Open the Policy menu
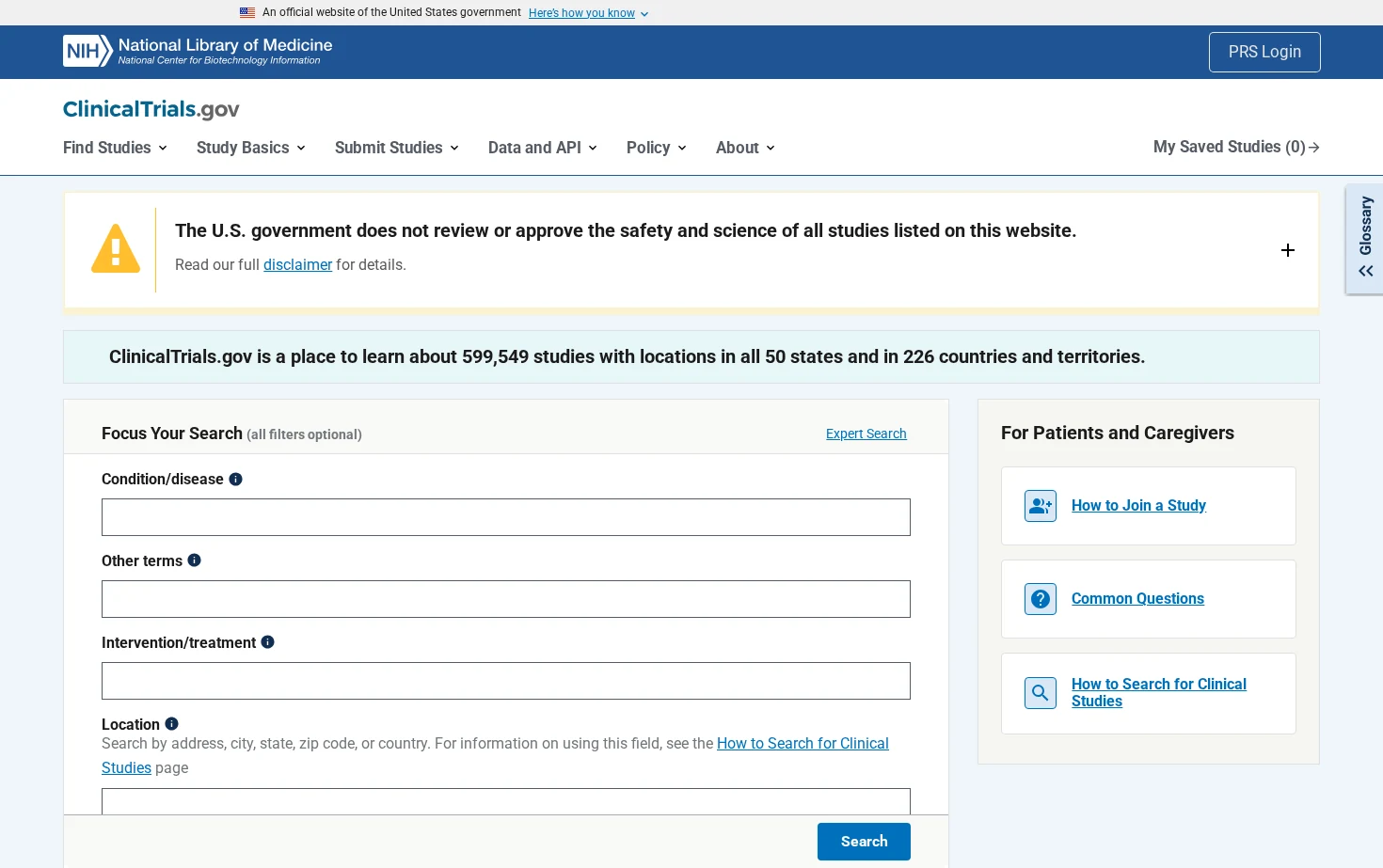This screenshot has width=1383, height=868. (x=657, y=148)
